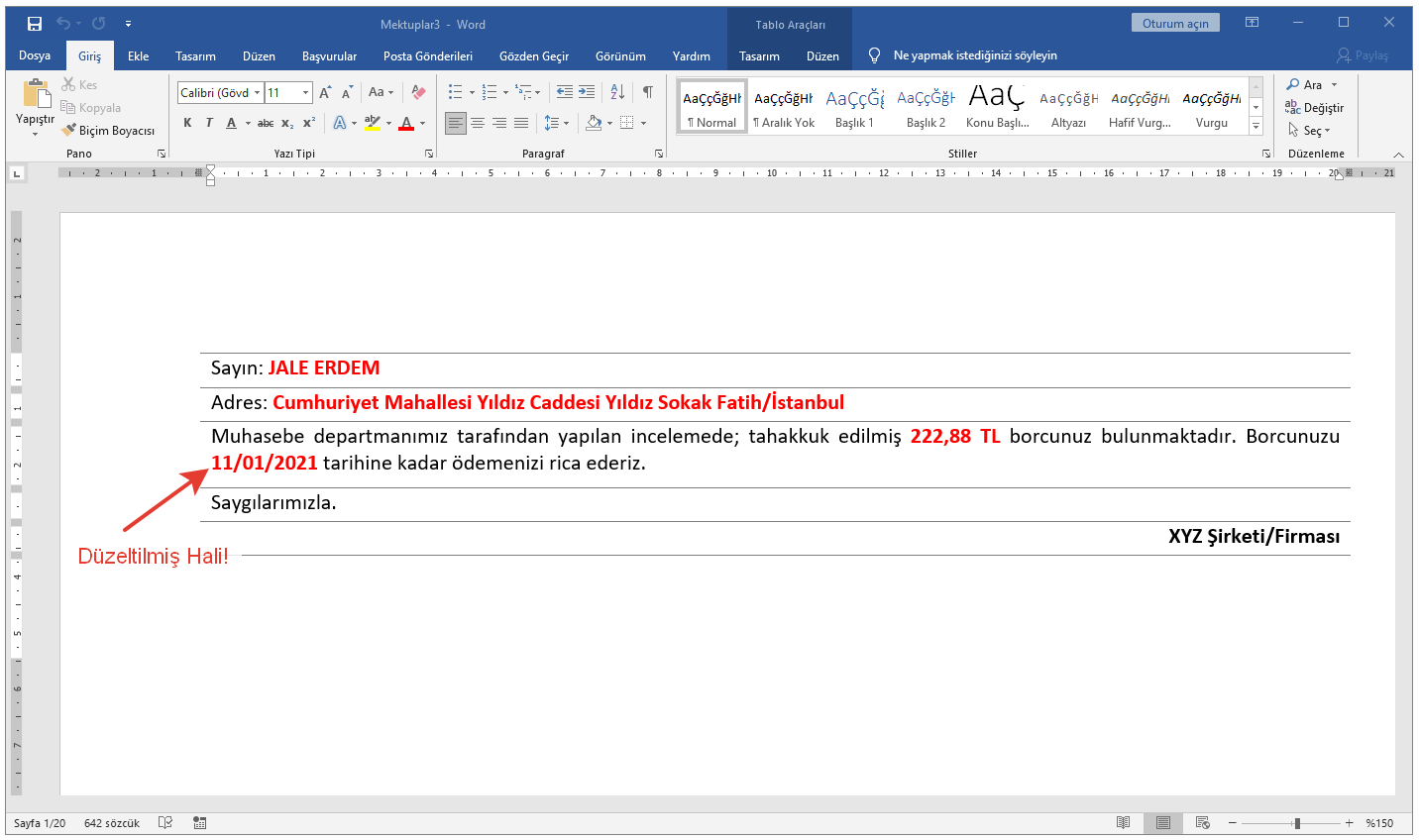The height and width of the screenshot is (840, 1419).
Task: Sort paragraphs with the A-Z sort icon
Action: [x=617, y=92]
